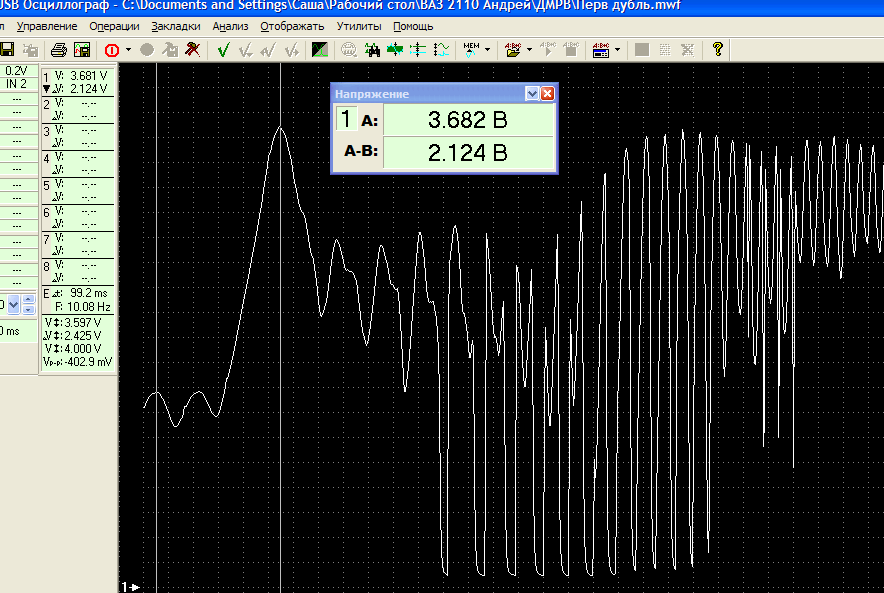Open the Утилиты menu
Screen dimensions: 884x593
359,26
